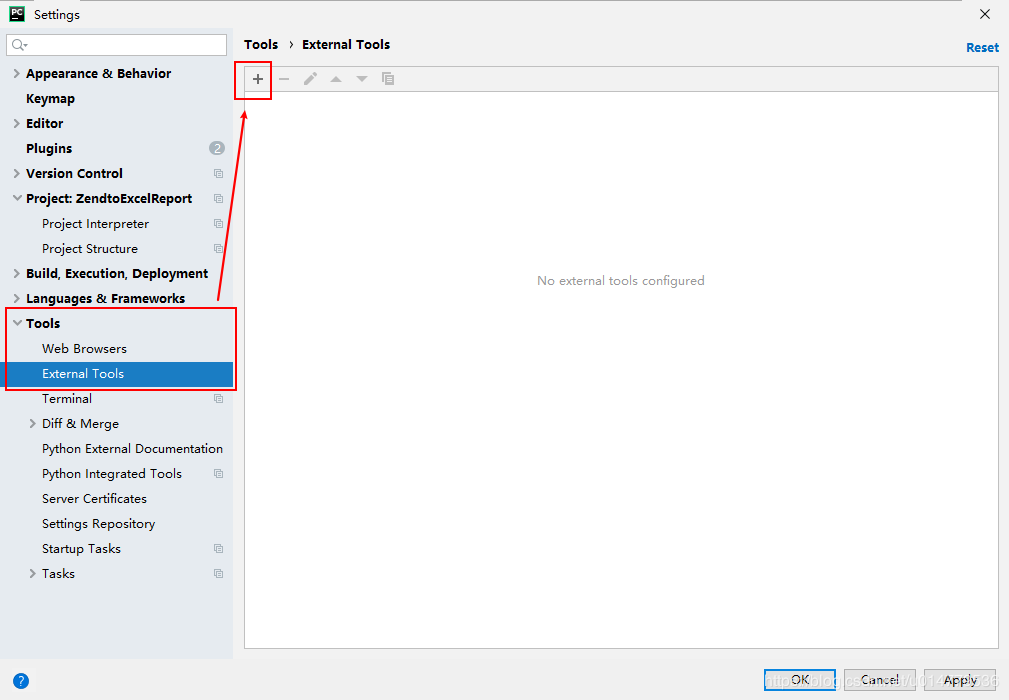Click the Reset link

[982, 48]
